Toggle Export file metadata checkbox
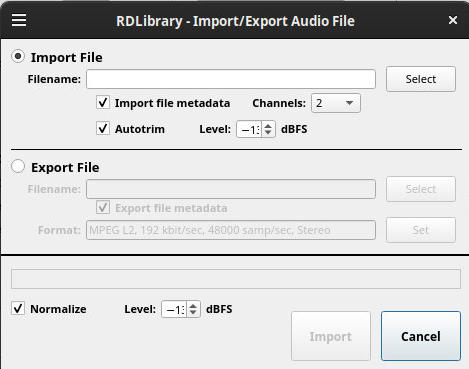This screenshot has width=469, height=369. tap(103, 207)
